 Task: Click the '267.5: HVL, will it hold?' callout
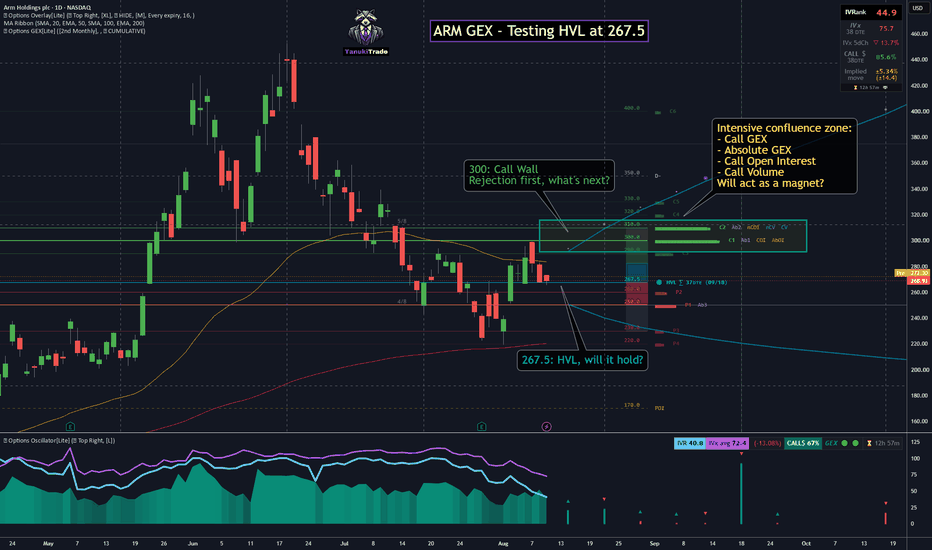coord(582,360)
